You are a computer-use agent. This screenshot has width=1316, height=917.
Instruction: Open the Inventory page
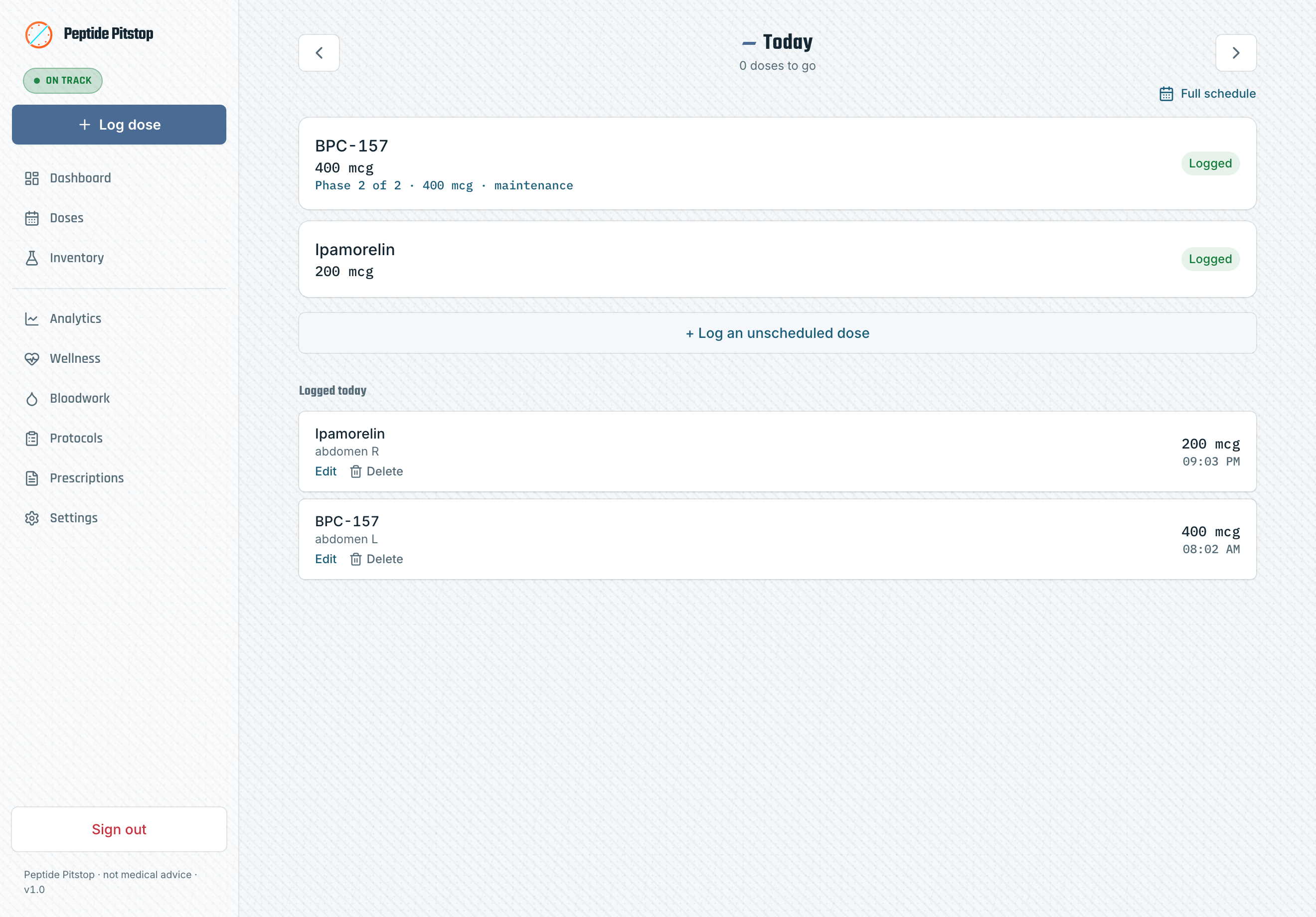click(x=119, y=258)
